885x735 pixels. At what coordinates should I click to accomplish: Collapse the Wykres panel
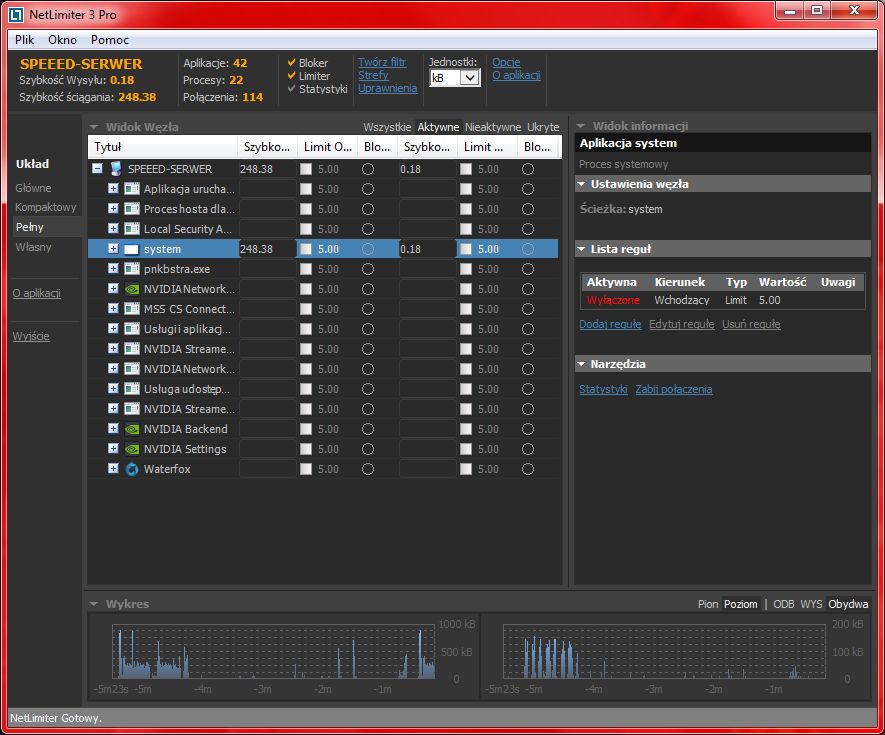tap(94, 604)
